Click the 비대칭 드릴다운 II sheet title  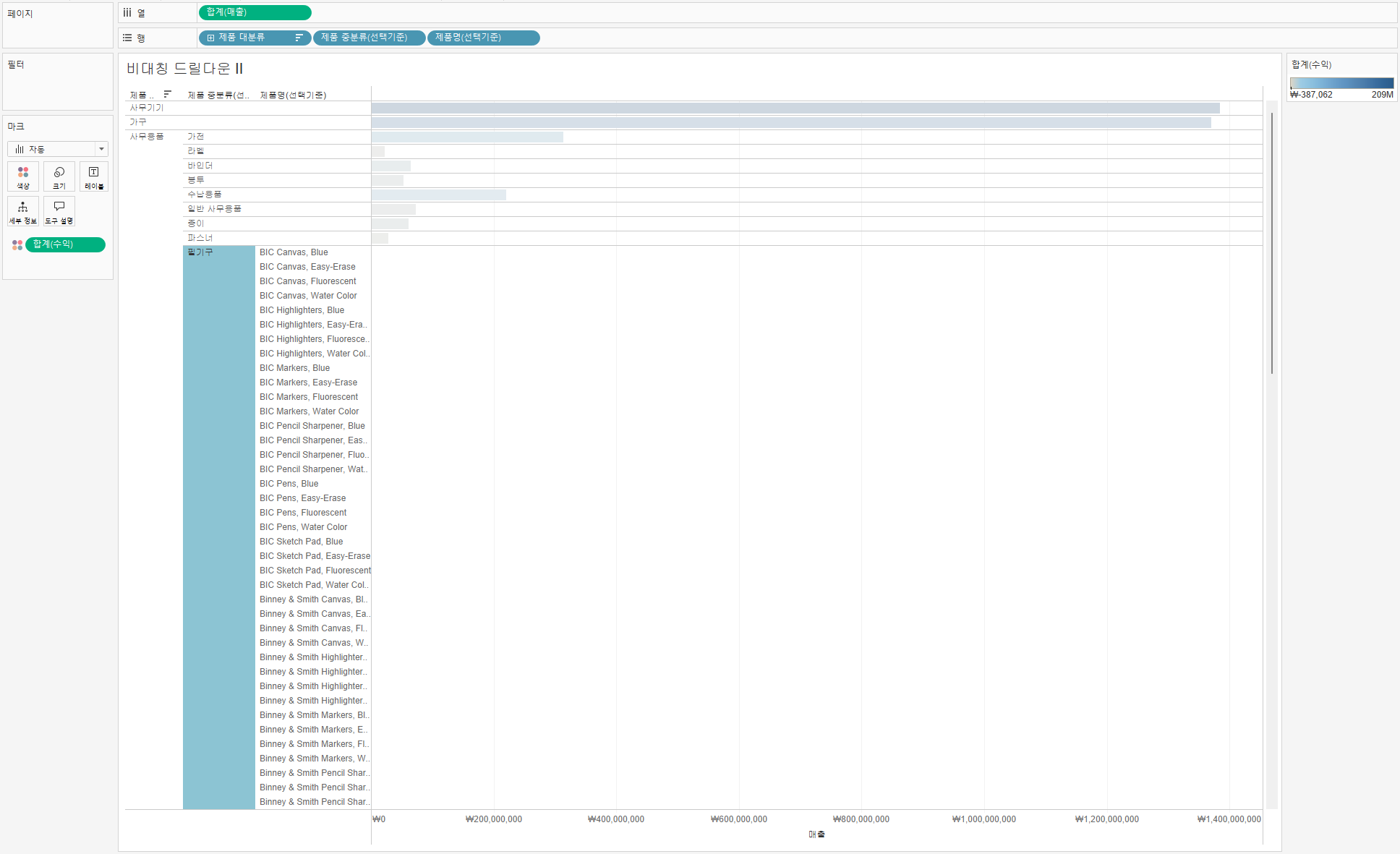pyautogui.click(x=185, y=69)
